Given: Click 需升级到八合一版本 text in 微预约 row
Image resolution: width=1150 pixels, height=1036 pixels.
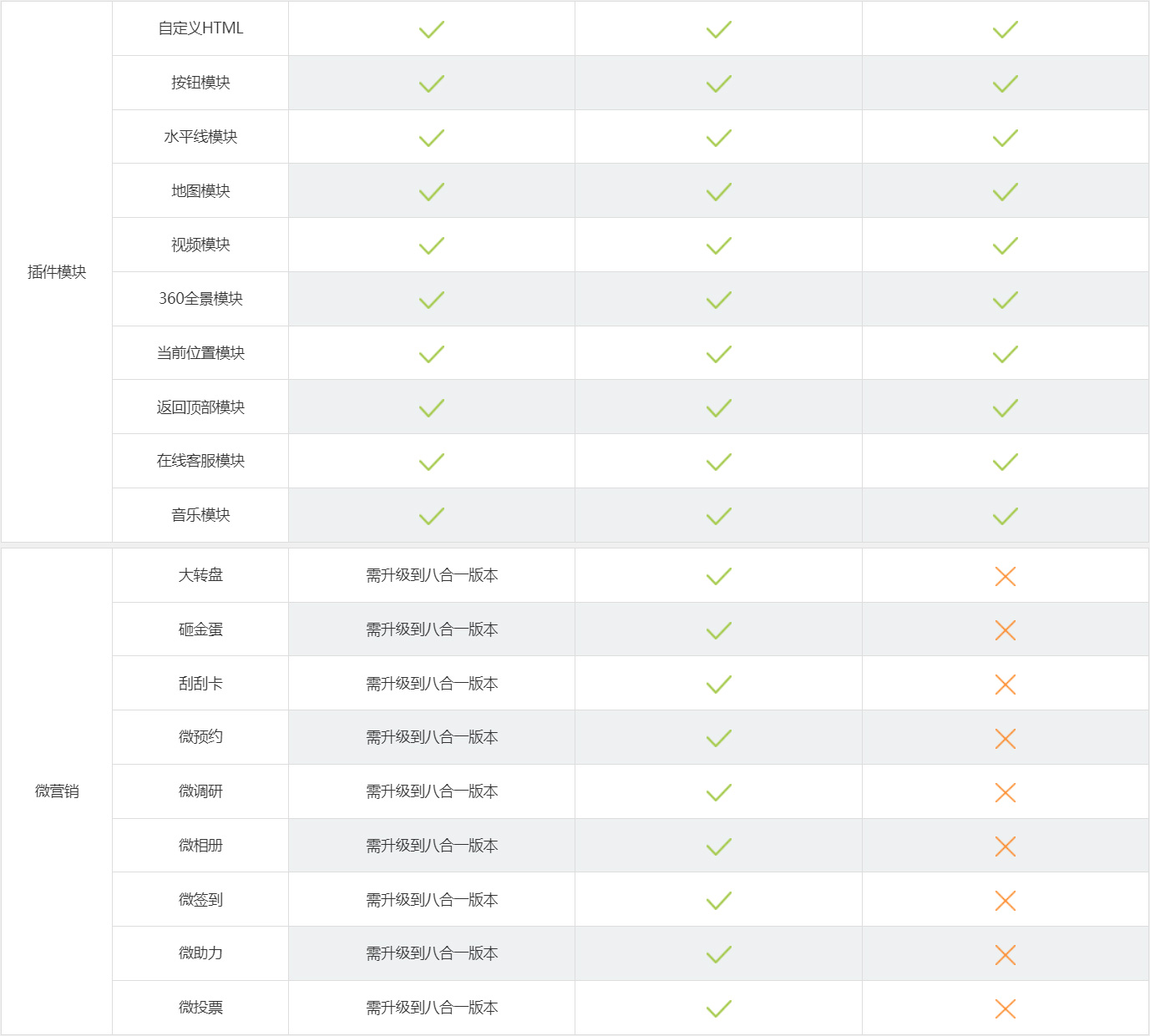Looking at the screenshot, I should click(x=432, y=737).
